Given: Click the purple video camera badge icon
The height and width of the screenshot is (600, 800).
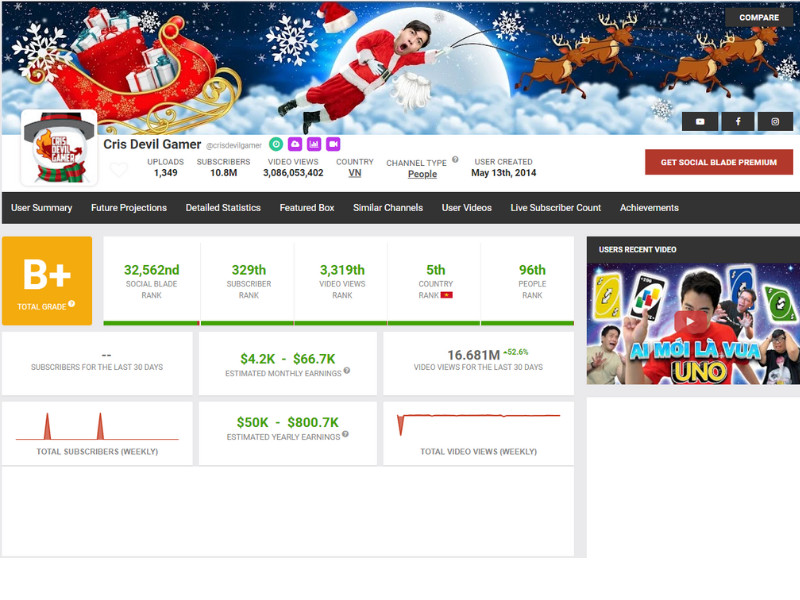Looking at the screenshot, I should pos(333,144).
